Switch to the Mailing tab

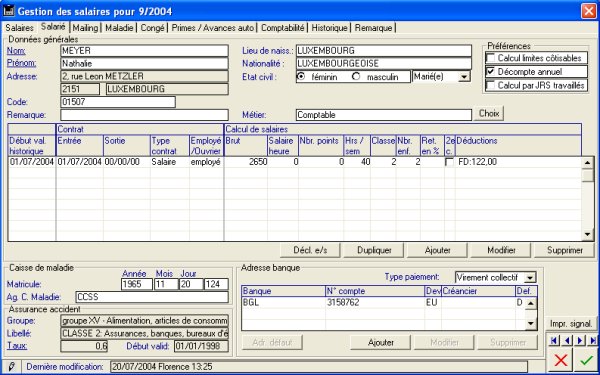point(85,28)
